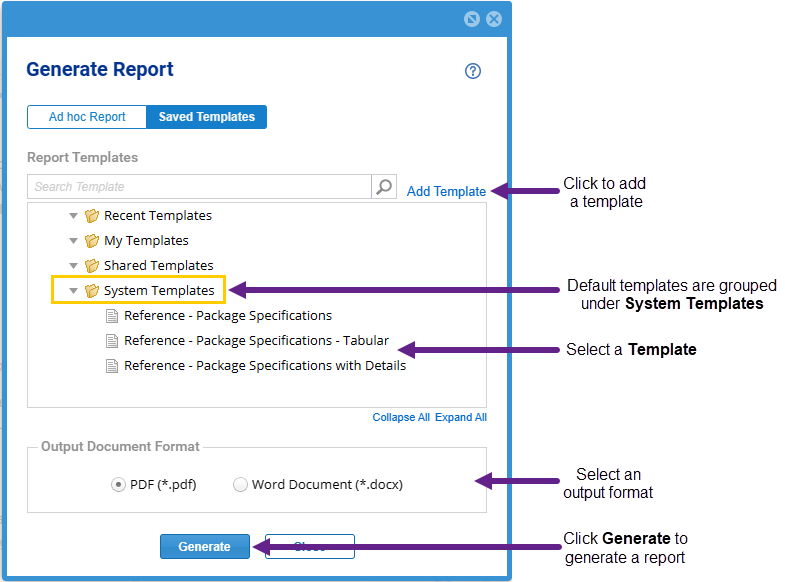Image resolution: width=785 pixels, height=582 pixels.
Task: Close the Generate Report dialog with X
Action: [494, 19]
